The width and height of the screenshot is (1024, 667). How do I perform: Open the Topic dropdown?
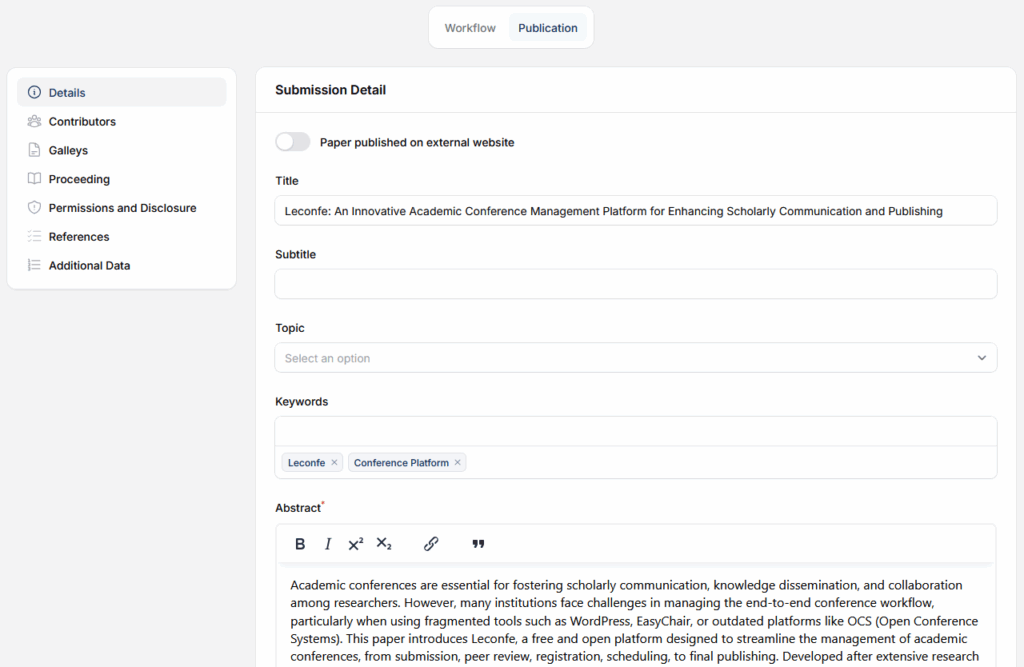[x=635, y=358]
